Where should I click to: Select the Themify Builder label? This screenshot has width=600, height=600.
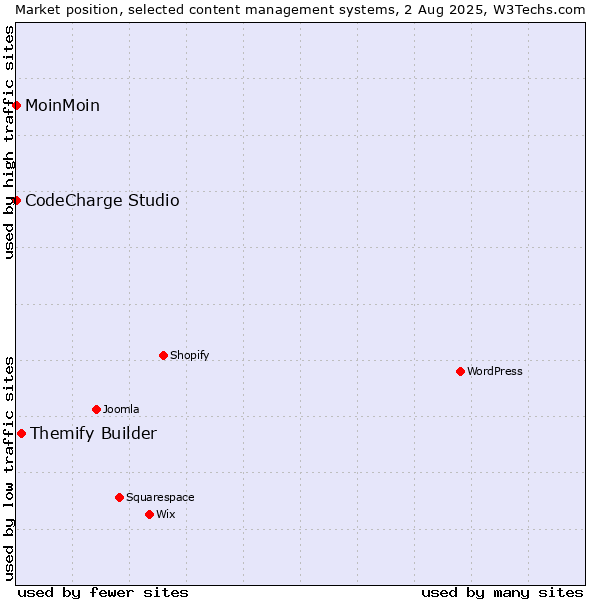[93, 434]
